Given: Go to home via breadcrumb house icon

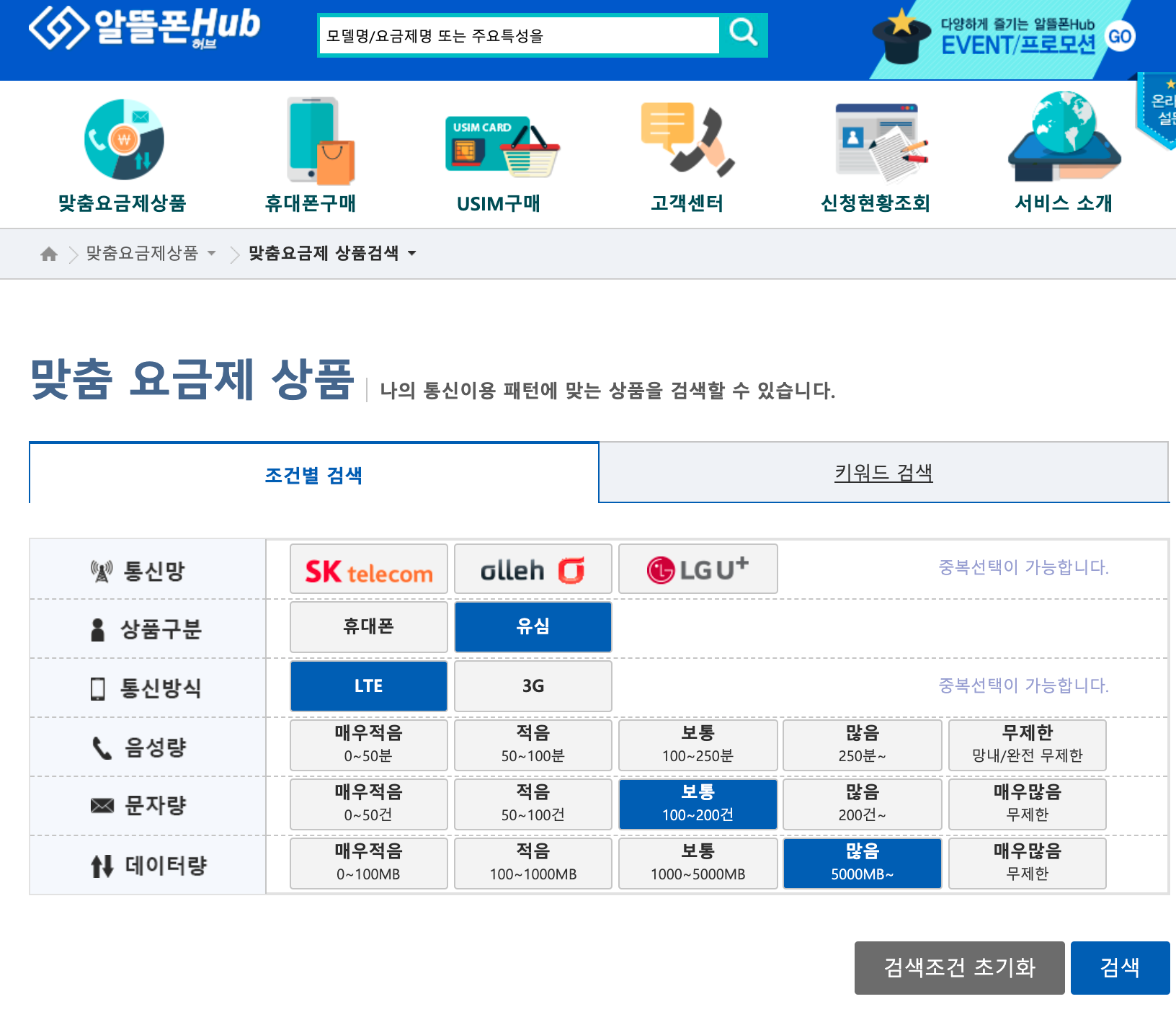Looking at the screenshot, I should click(49, 254).
